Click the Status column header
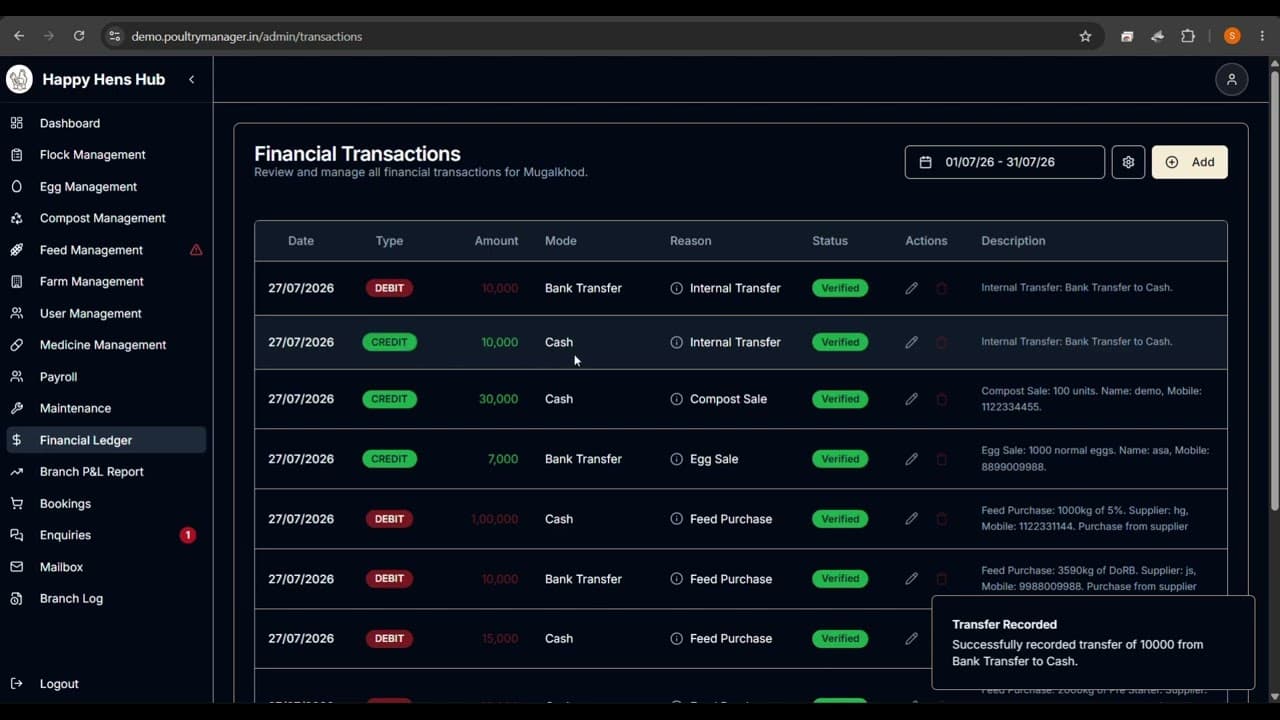This screenshot has width=1280, height=720. pos(830,241)
